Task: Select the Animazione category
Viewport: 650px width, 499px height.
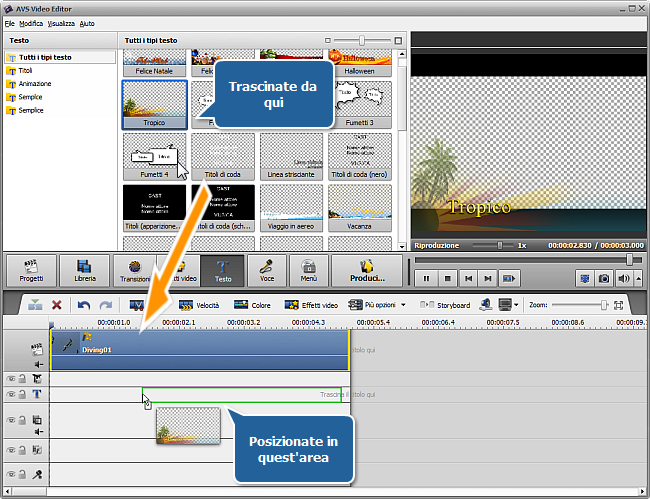Action: [x=35, y=84]
